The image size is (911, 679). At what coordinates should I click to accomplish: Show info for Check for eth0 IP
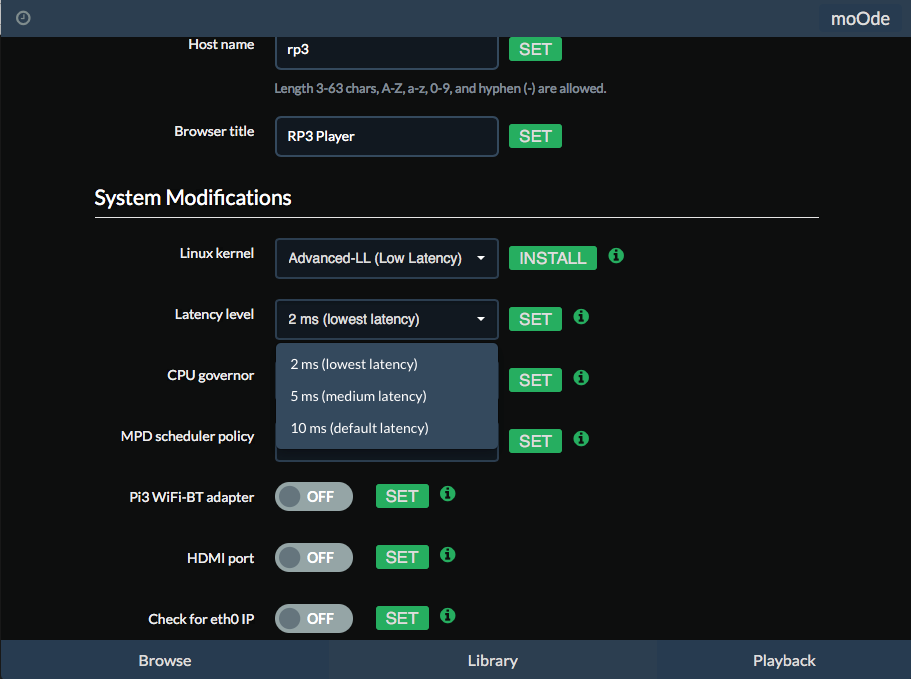coord(447,616)
